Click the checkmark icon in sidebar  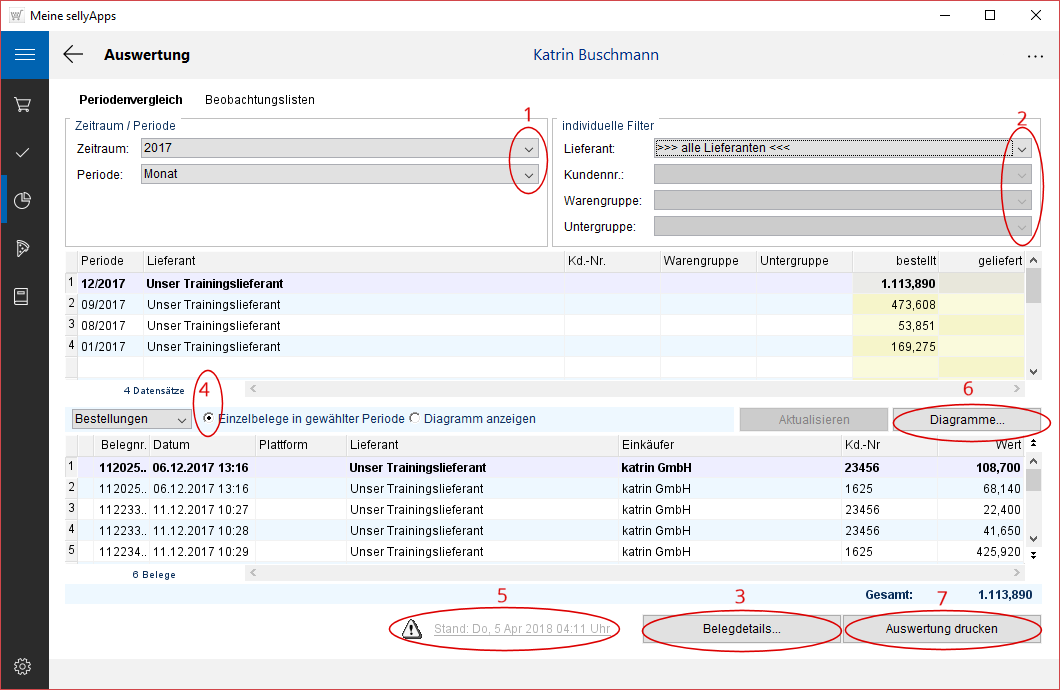coord(24,152)
